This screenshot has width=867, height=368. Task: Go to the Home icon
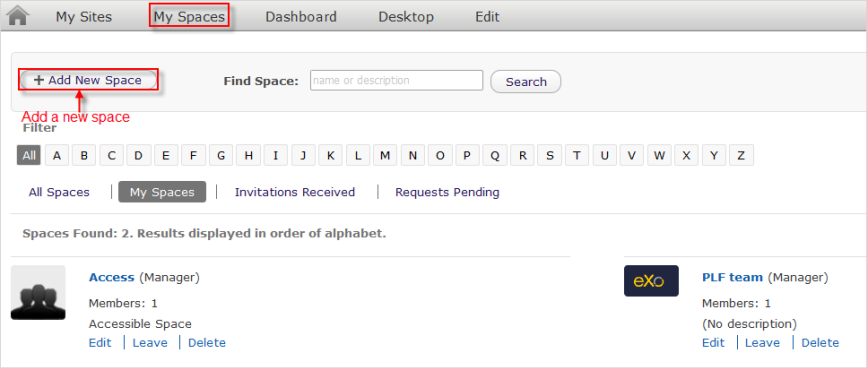(x=18, y=15)
